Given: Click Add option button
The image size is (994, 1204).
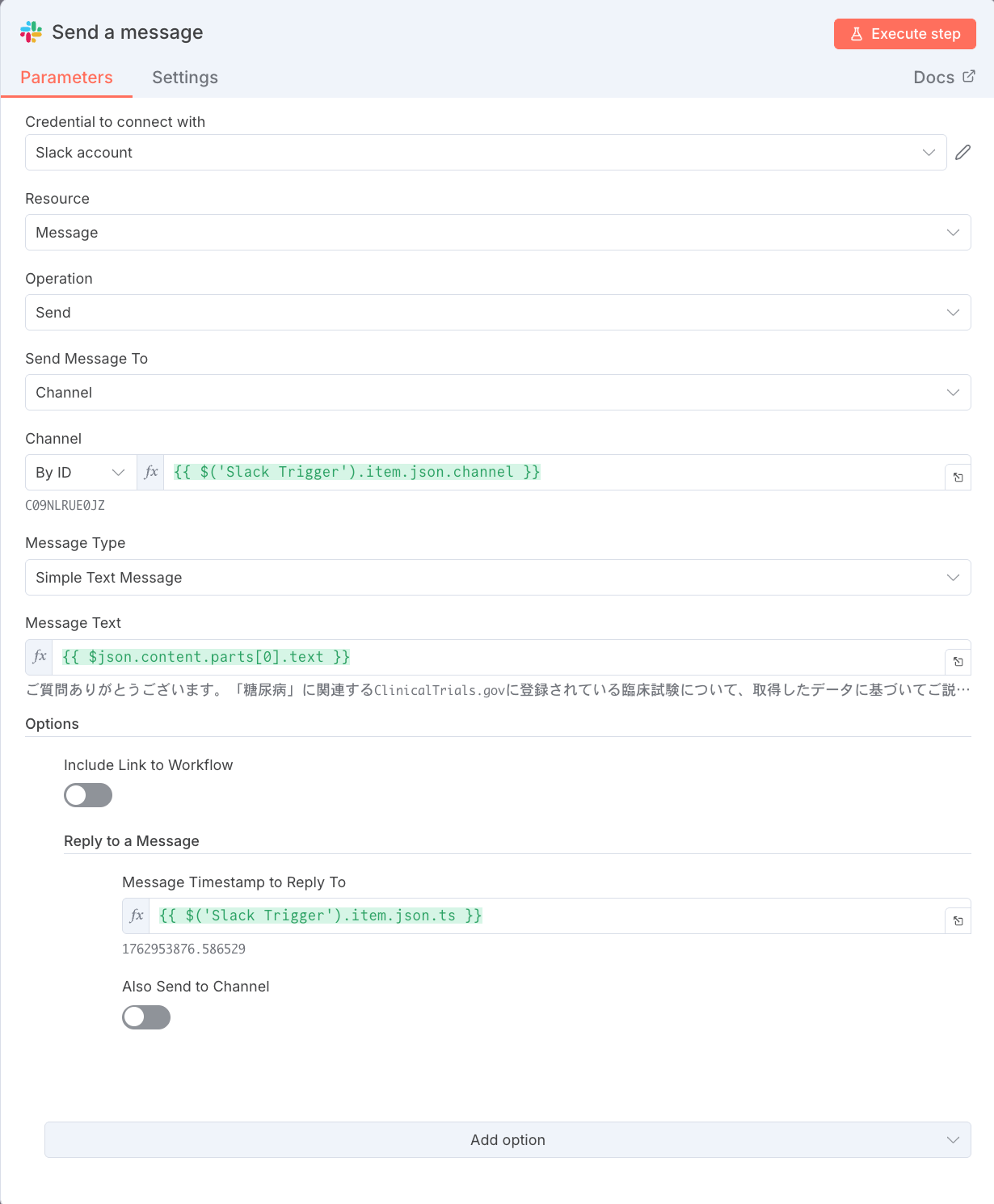Looking at the screenshot, I should point(508,1140).
